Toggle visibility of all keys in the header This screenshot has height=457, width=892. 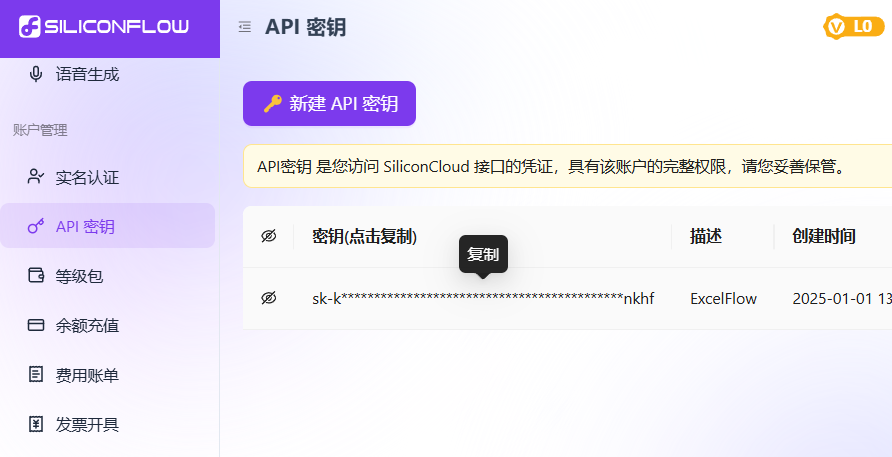268,237
